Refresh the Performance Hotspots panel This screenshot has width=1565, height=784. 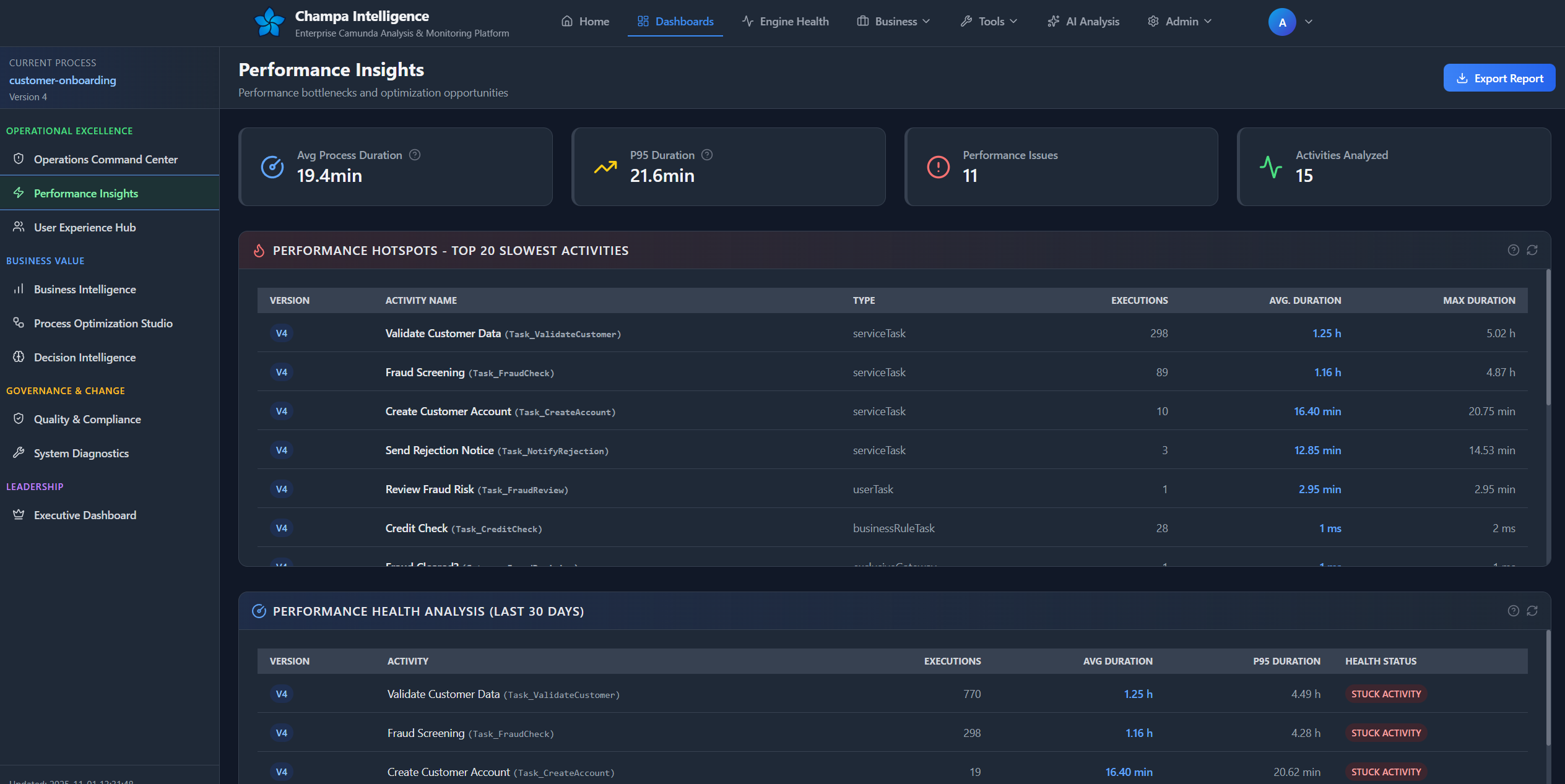coord(1532,250)
